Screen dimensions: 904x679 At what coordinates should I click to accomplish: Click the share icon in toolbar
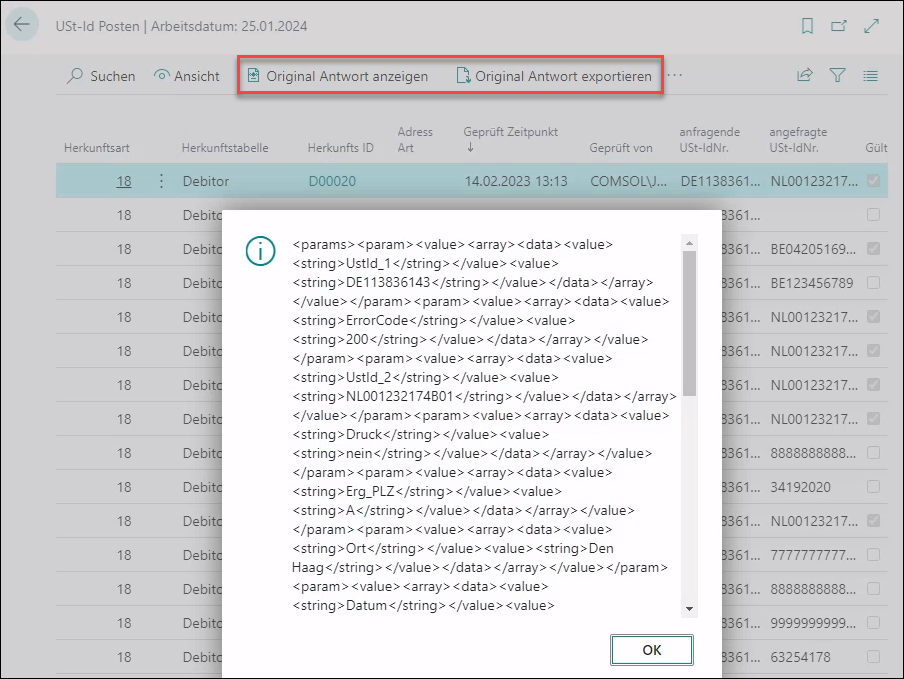804,75
